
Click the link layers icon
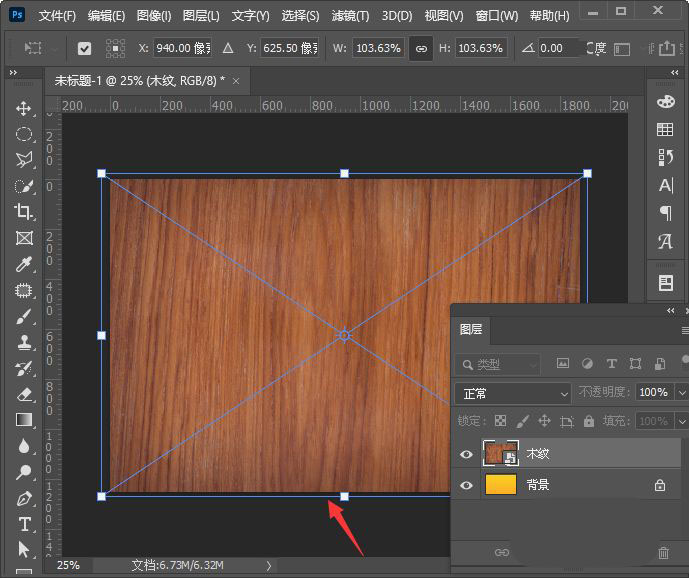point(501,553)
